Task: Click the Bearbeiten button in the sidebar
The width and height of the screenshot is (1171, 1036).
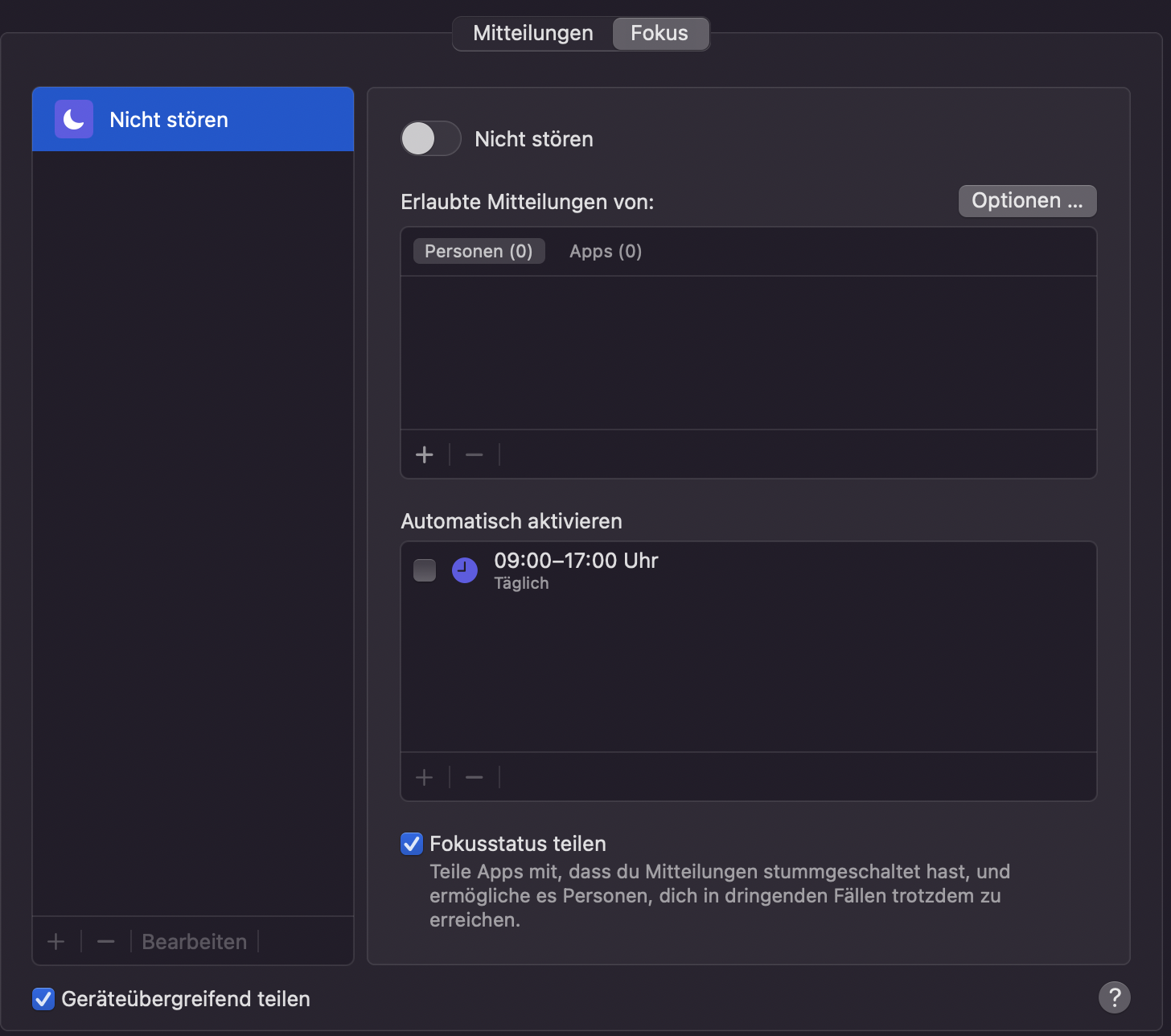Action: [x=195, y=941]
